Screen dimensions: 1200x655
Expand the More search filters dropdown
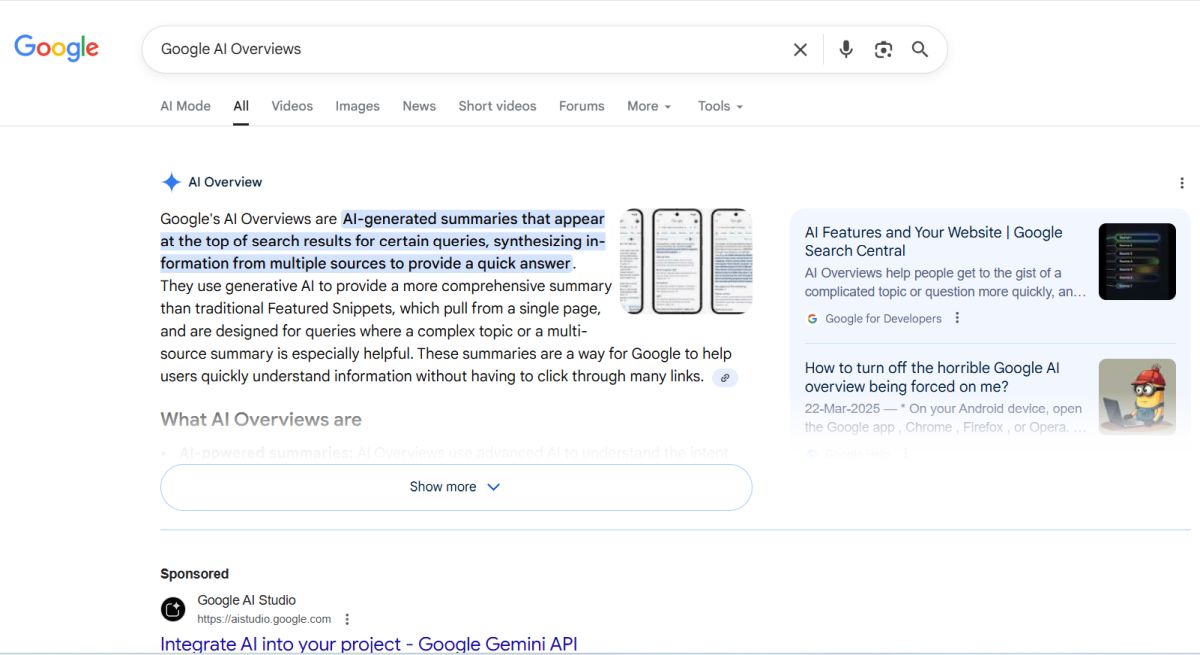point(649,106)
